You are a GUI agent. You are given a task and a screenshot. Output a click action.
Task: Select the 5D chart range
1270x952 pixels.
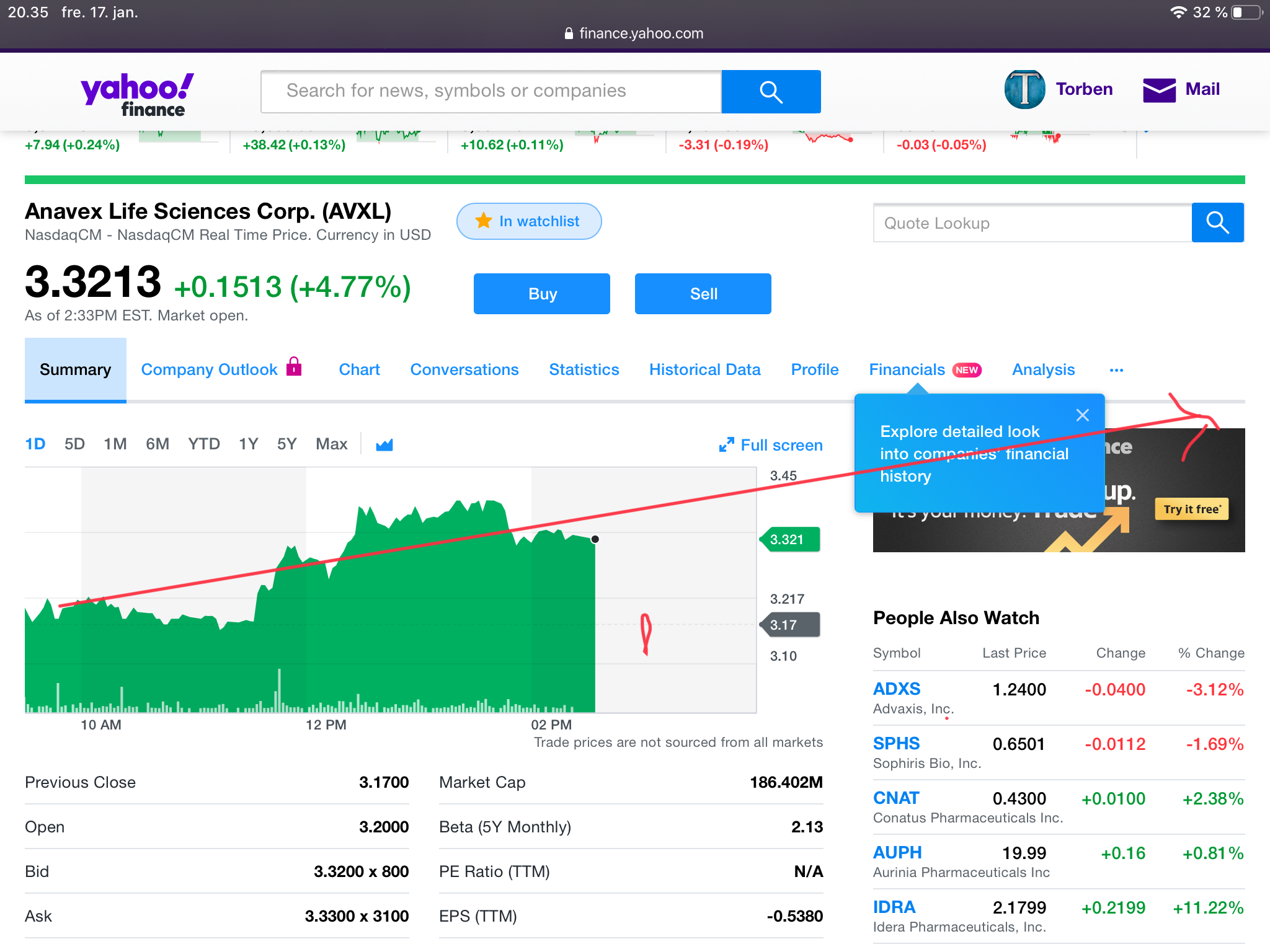(74, 444)
